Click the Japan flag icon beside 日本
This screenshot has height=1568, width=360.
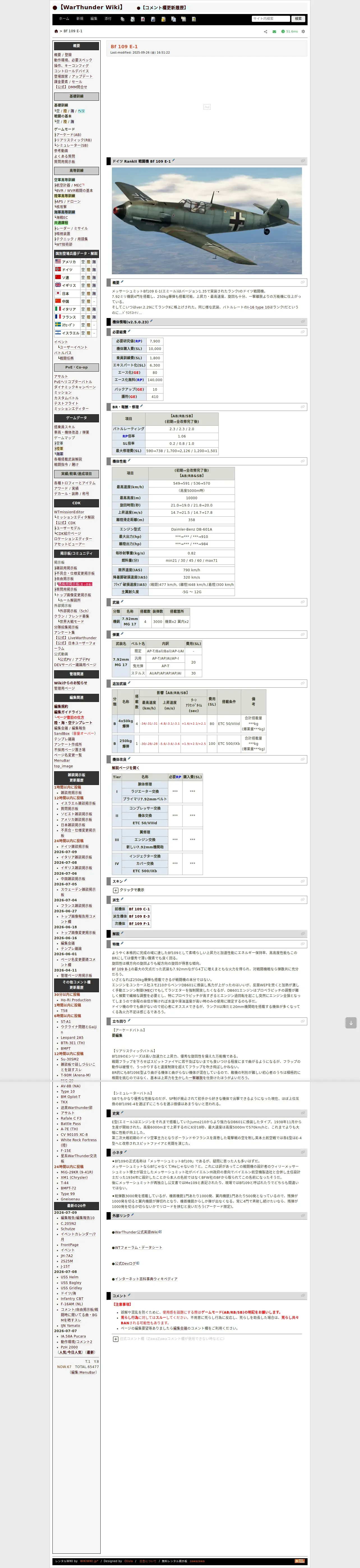[58, 293]
